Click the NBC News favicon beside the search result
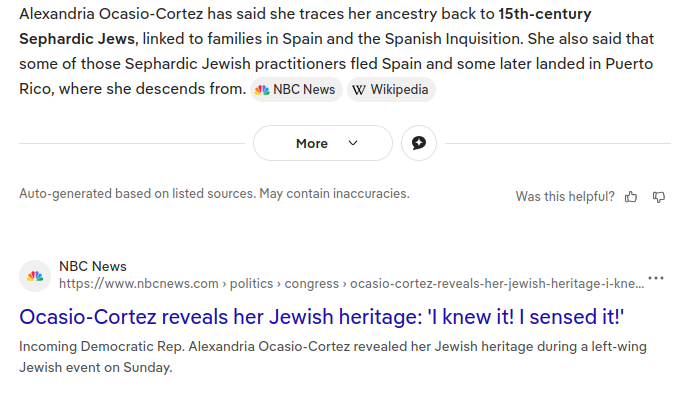The image size is (695, 400). tap(35, 276)
